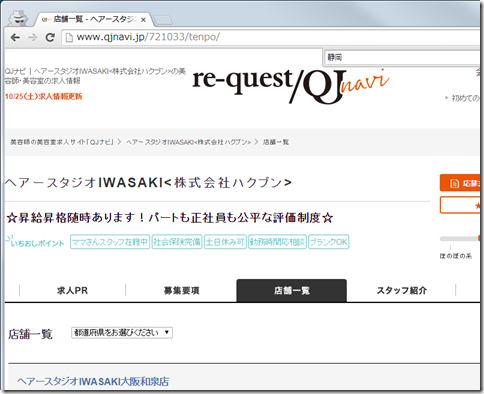Close the 店舗一覧 browser tab
Screen dimensions: 484x394
click(143, 20)
